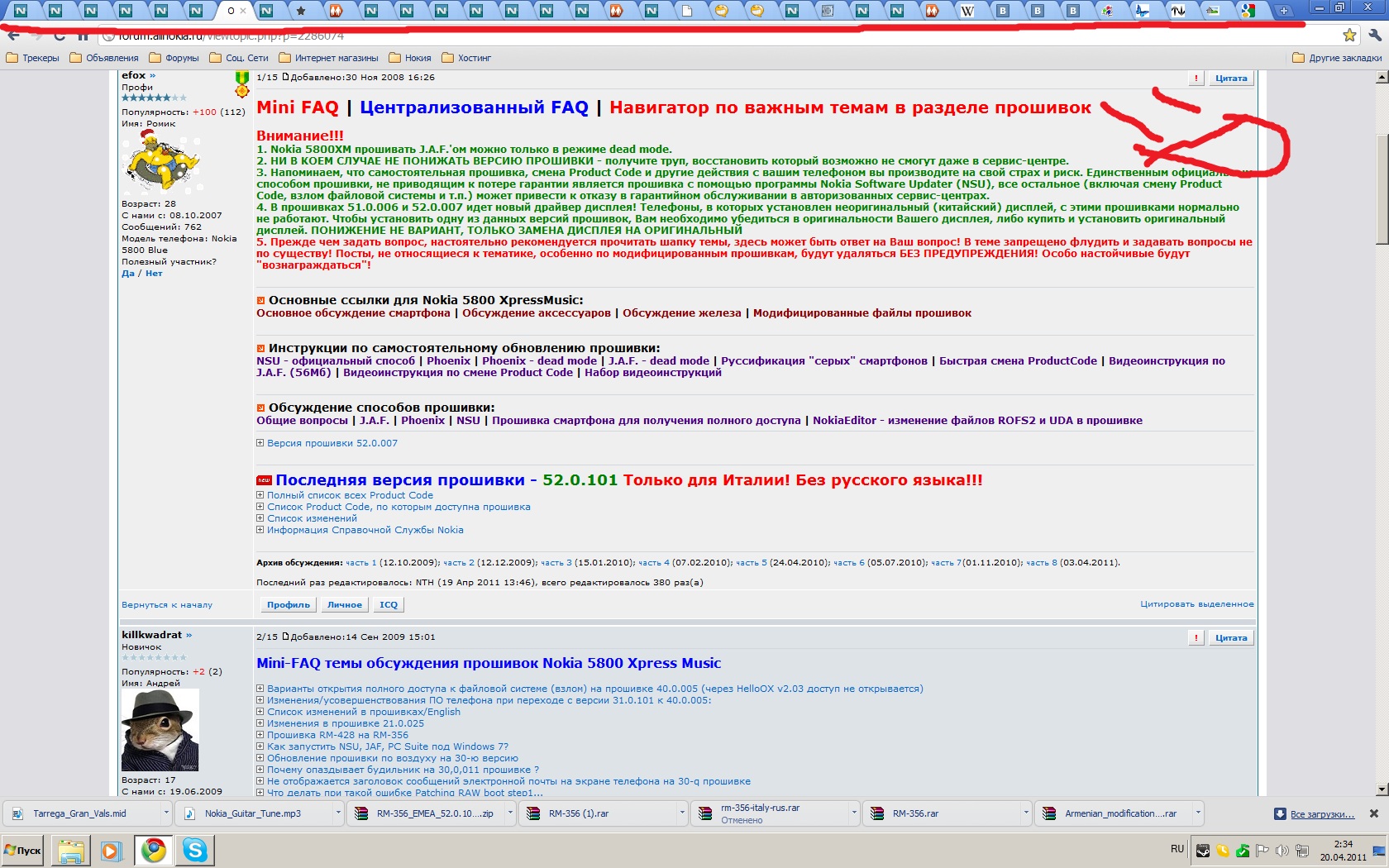Open archive часть 8 link
The width and height of the screenshot is (1389, 868).
(1042, 563)
